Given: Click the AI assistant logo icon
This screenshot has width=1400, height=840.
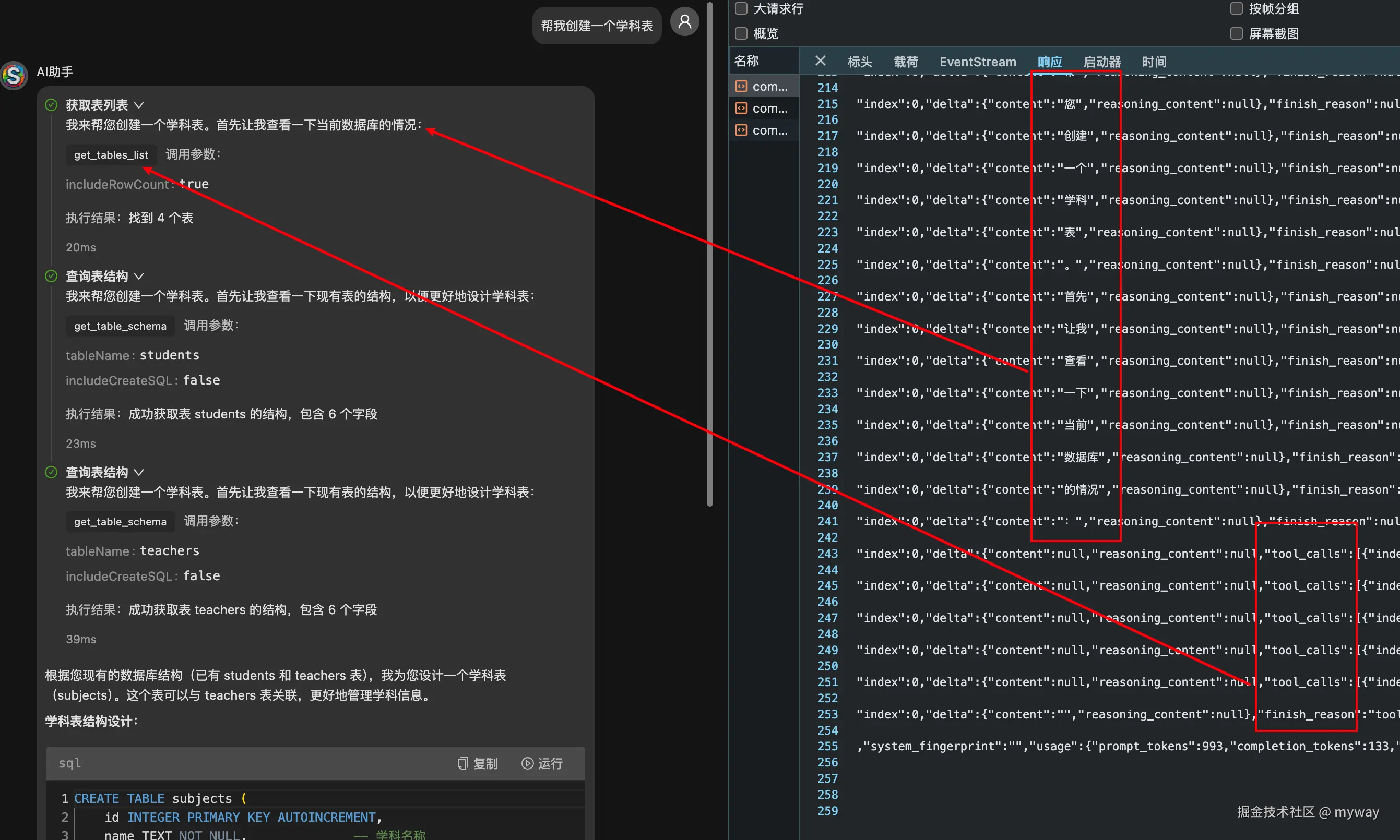Looking at the screenshot, I should tap(14, 75).
